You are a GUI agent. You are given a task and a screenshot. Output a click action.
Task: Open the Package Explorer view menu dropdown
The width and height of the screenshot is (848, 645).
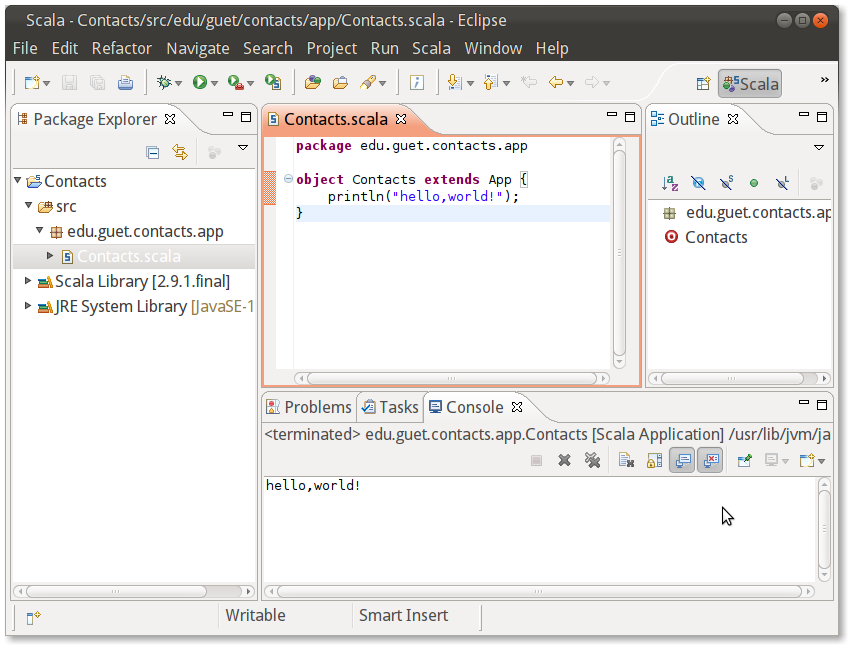242,148
